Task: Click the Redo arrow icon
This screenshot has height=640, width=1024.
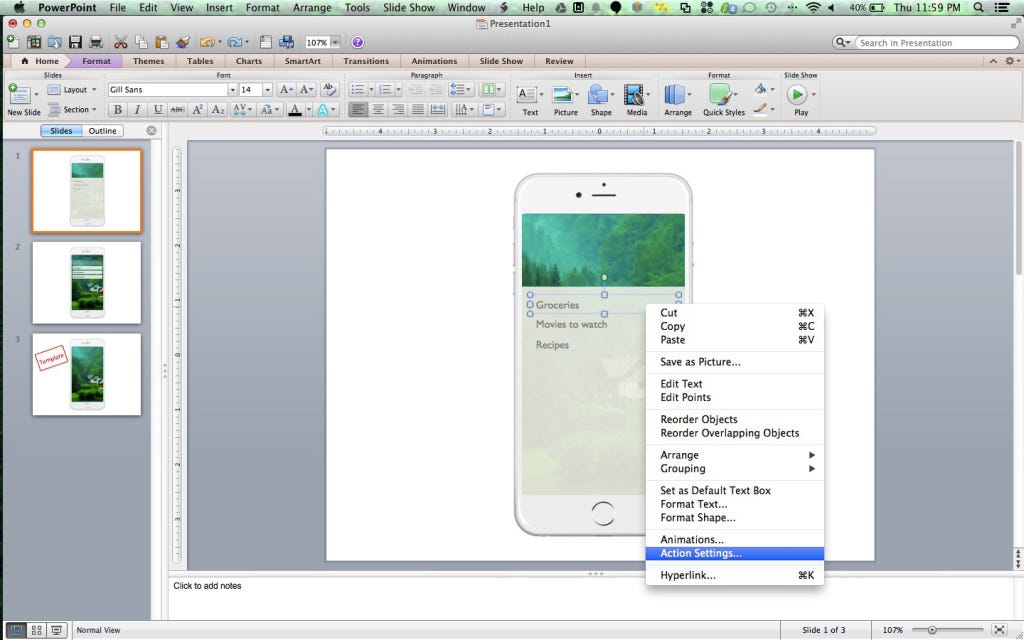Action: pyautogui.click(x=234, y=42)
